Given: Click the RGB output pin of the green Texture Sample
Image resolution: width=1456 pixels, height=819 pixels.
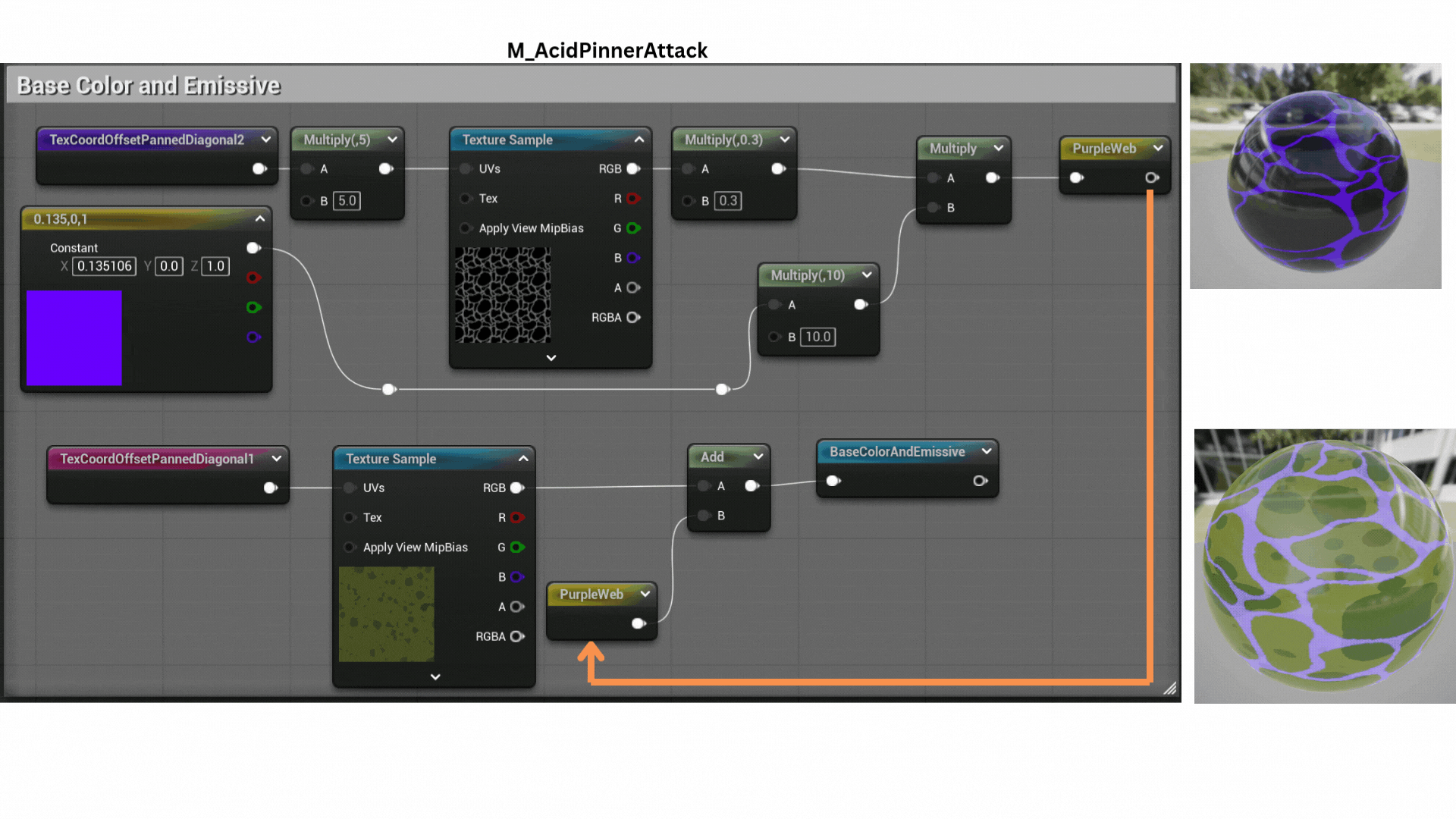Looking at the screenshot, I should pyautogui.click(x=517, y=488).
